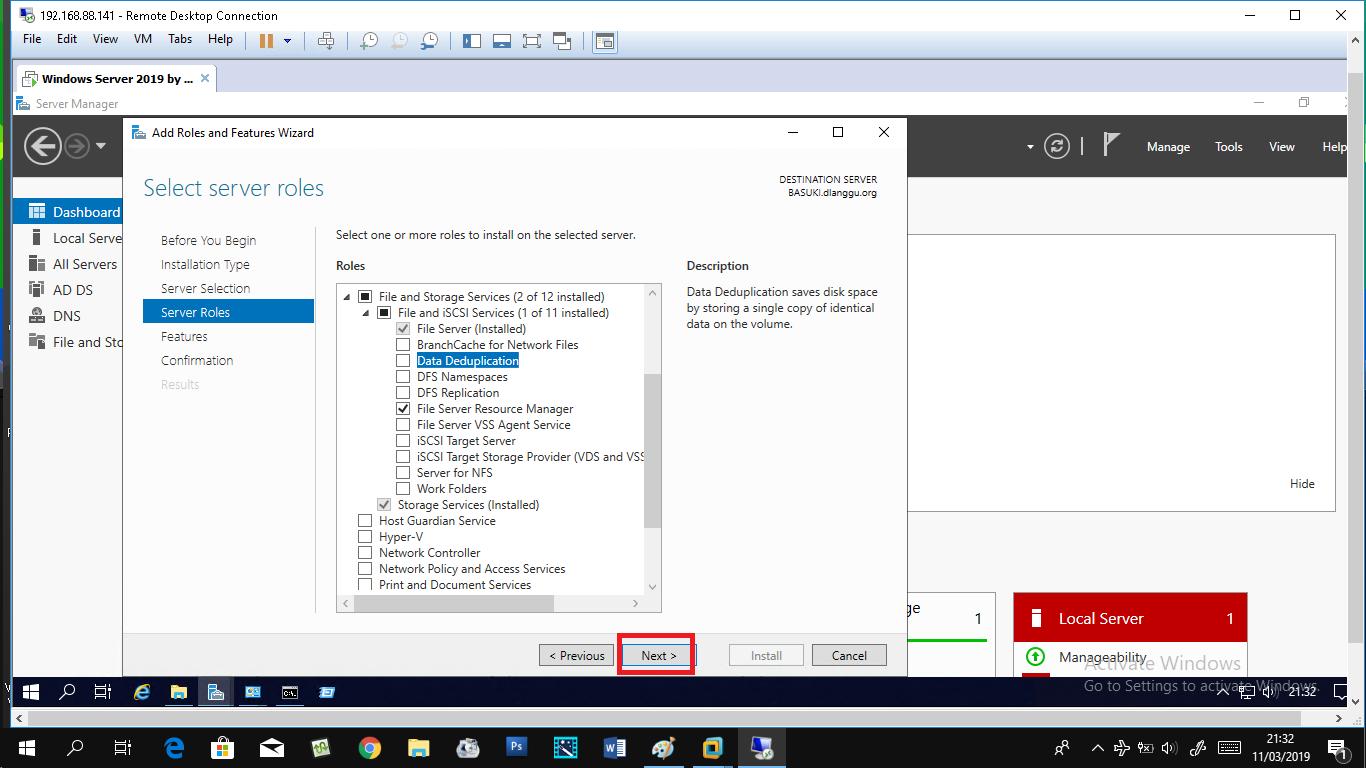Open the Paint palette icon on host taskbar
Viewport: 1366px width, 768px height.
point(664,747)
